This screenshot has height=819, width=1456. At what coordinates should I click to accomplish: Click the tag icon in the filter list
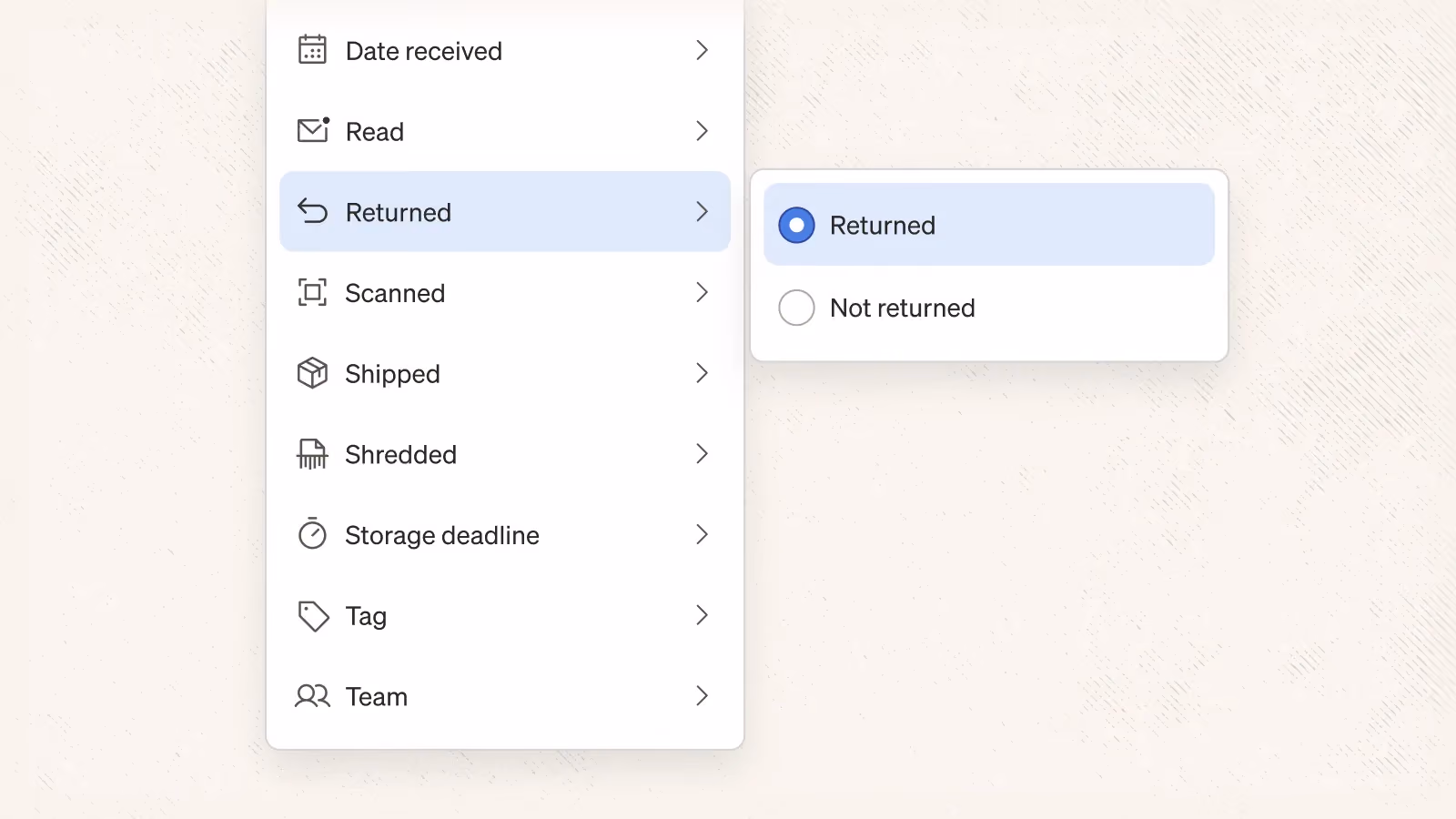tap(313, 616)
